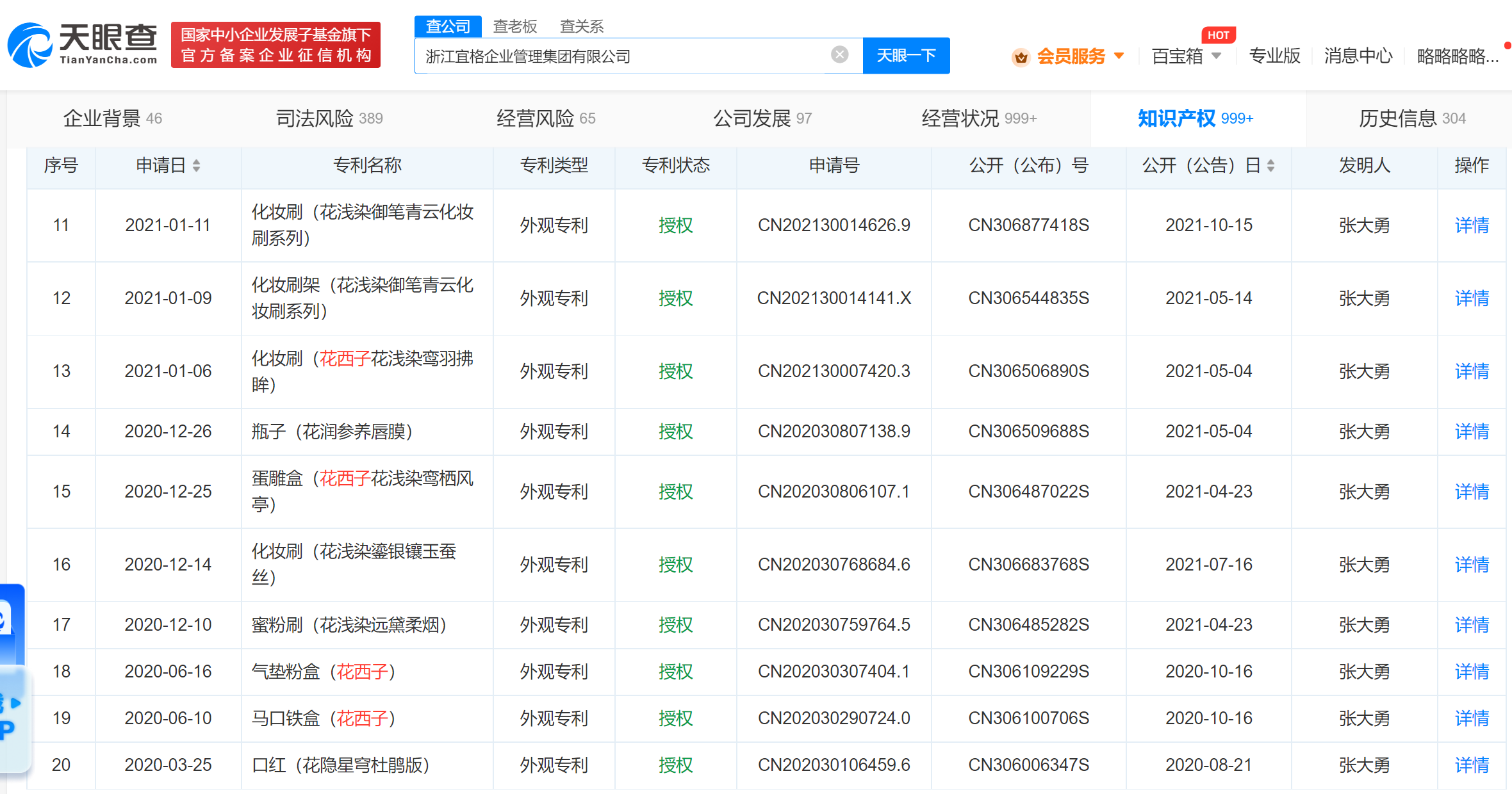Click the red 官方备案企业征信机构 banner
The width and height of the screenshot is (1512, 794).
coord(276,45)
